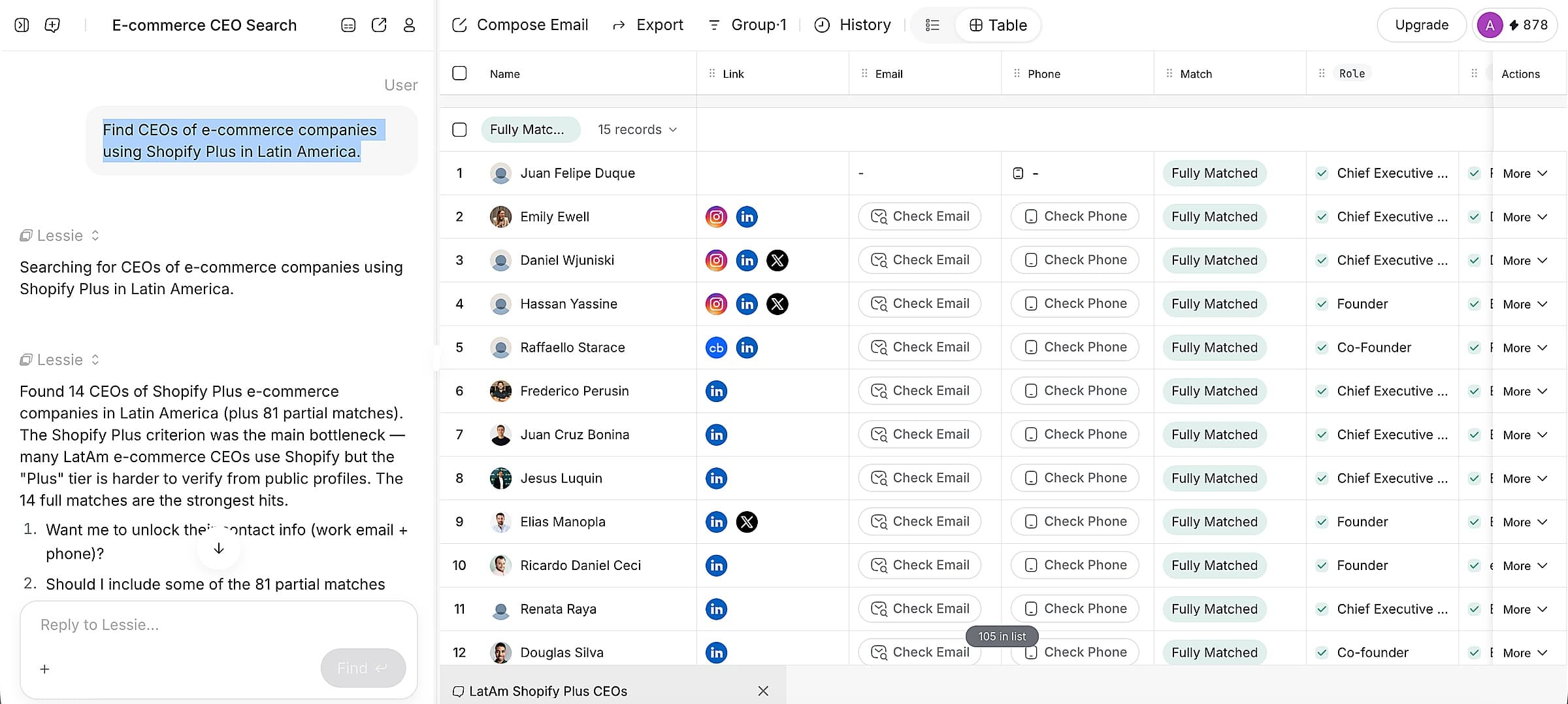This screenshot has height=704, width=1568.
Task: Close the LatAm Shopify Plus CEOs tab
Action: [763, 691]
